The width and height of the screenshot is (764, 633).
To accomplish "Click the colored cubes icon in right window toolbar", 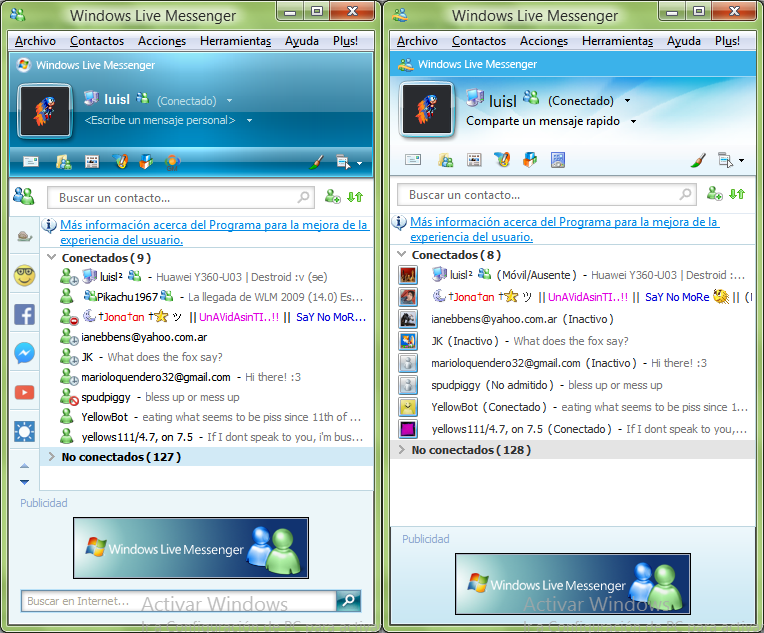I will pos(530,159).
